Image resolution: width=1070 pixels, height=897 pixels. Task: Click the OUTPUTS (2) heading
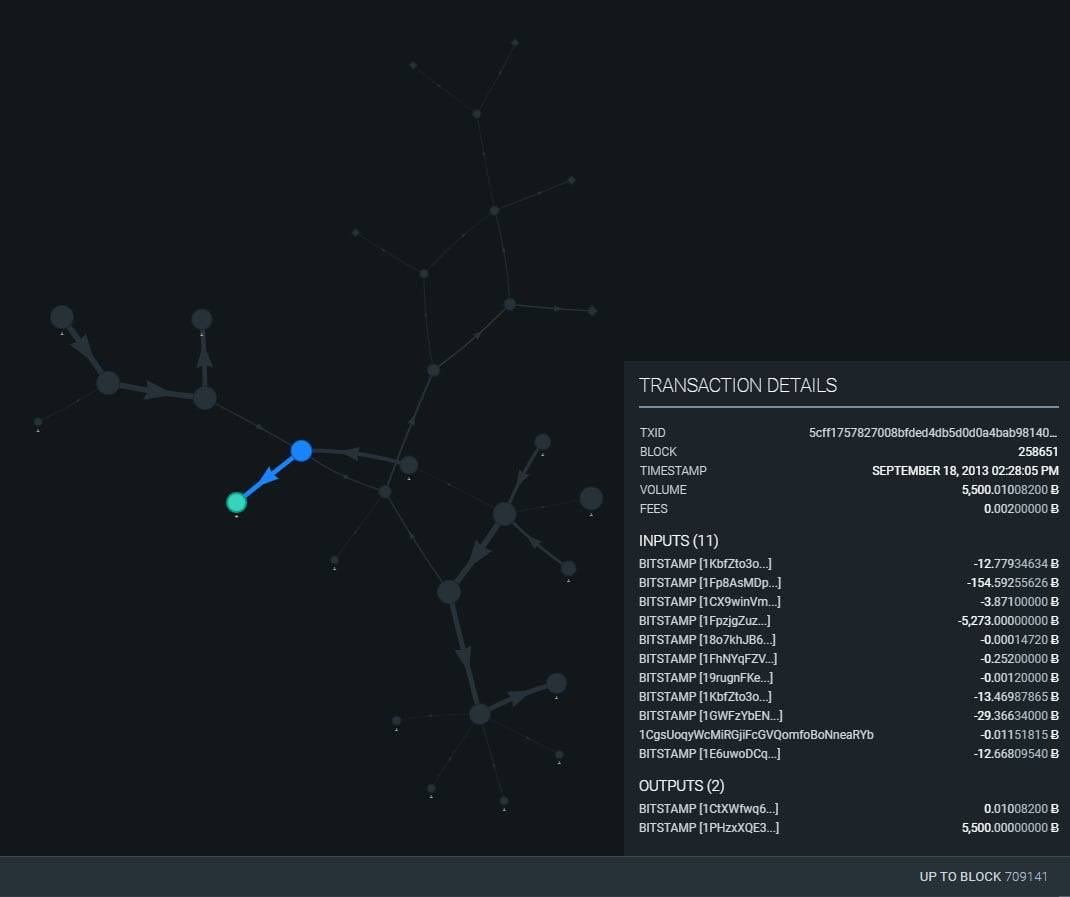coord(681,786)
